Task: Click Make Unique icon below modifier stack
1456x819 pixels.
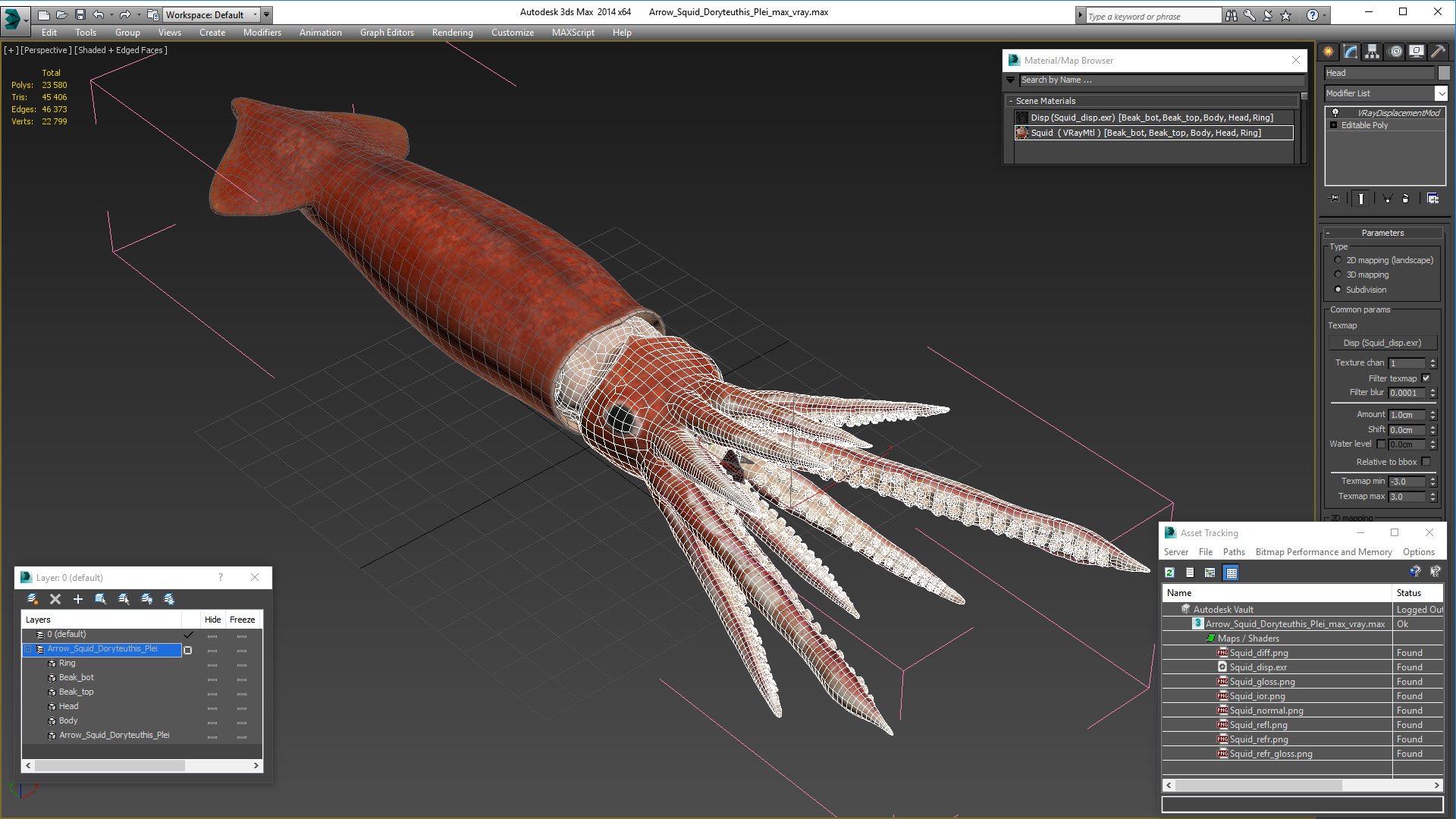Action: (1387, 199)
